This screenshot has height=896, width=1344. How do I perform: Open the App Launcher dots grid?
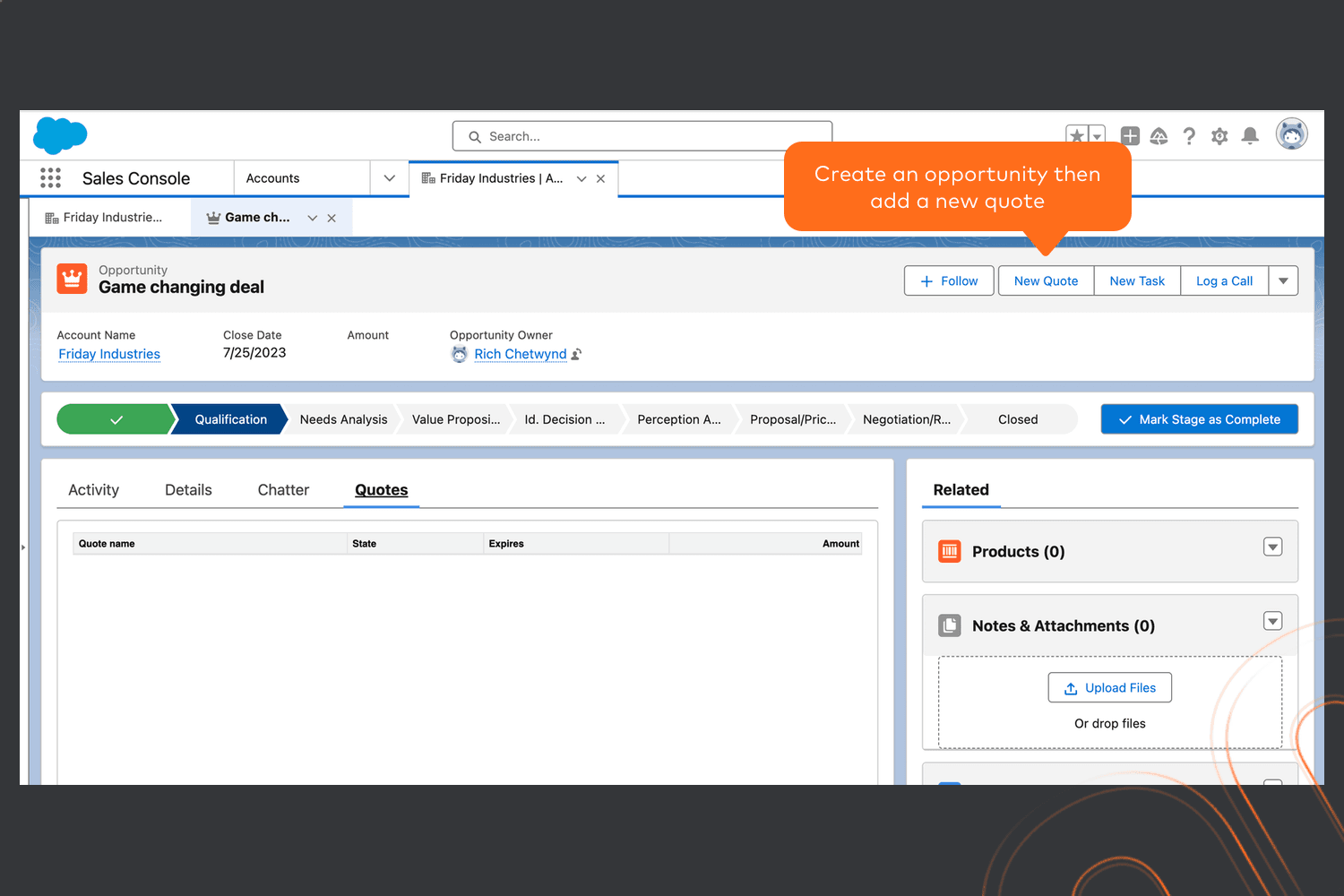[x=51, y=178]
